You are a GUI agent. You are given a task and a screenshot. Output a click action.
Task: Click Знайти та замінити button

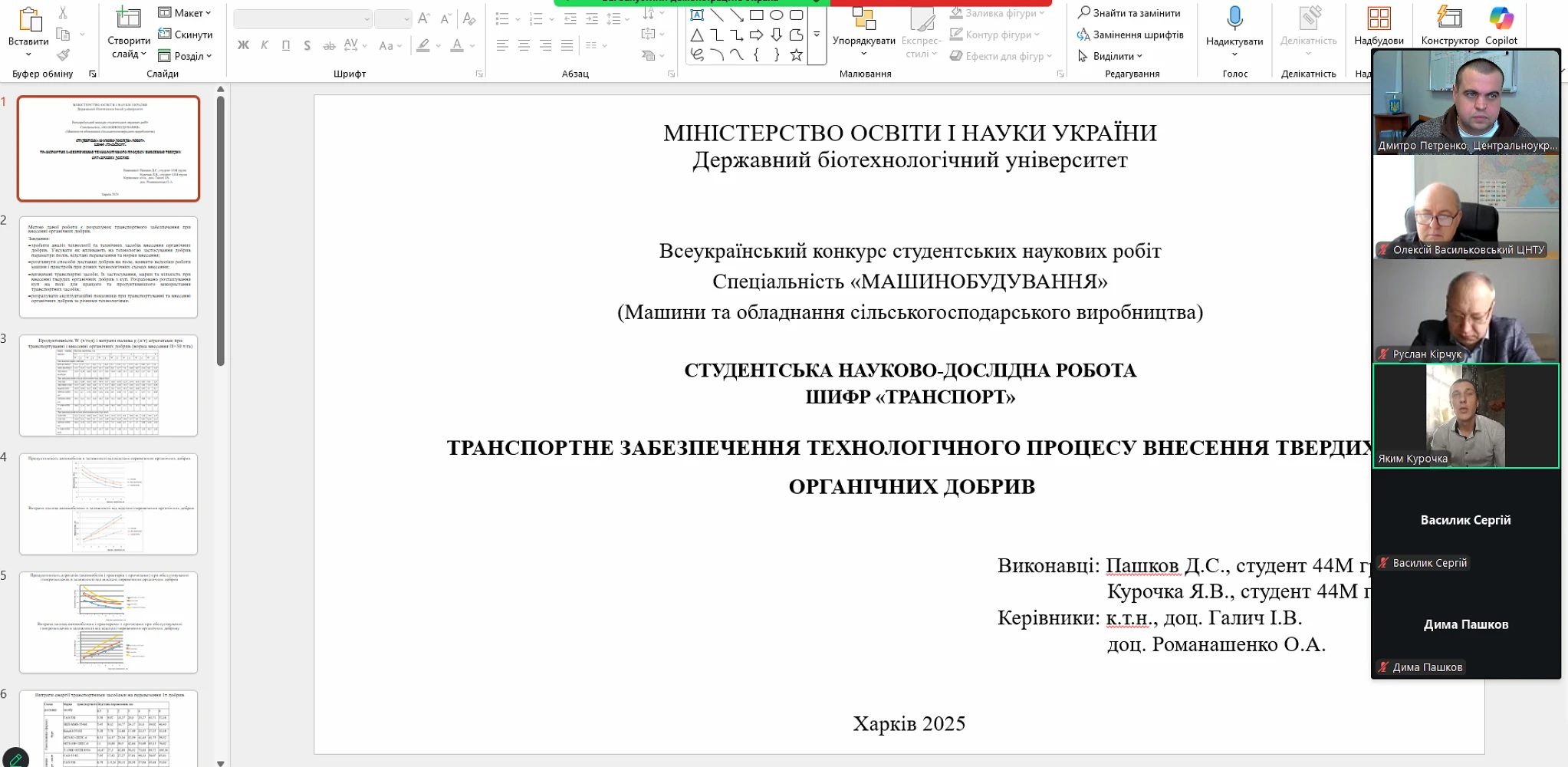click(x=1129, y=13)
